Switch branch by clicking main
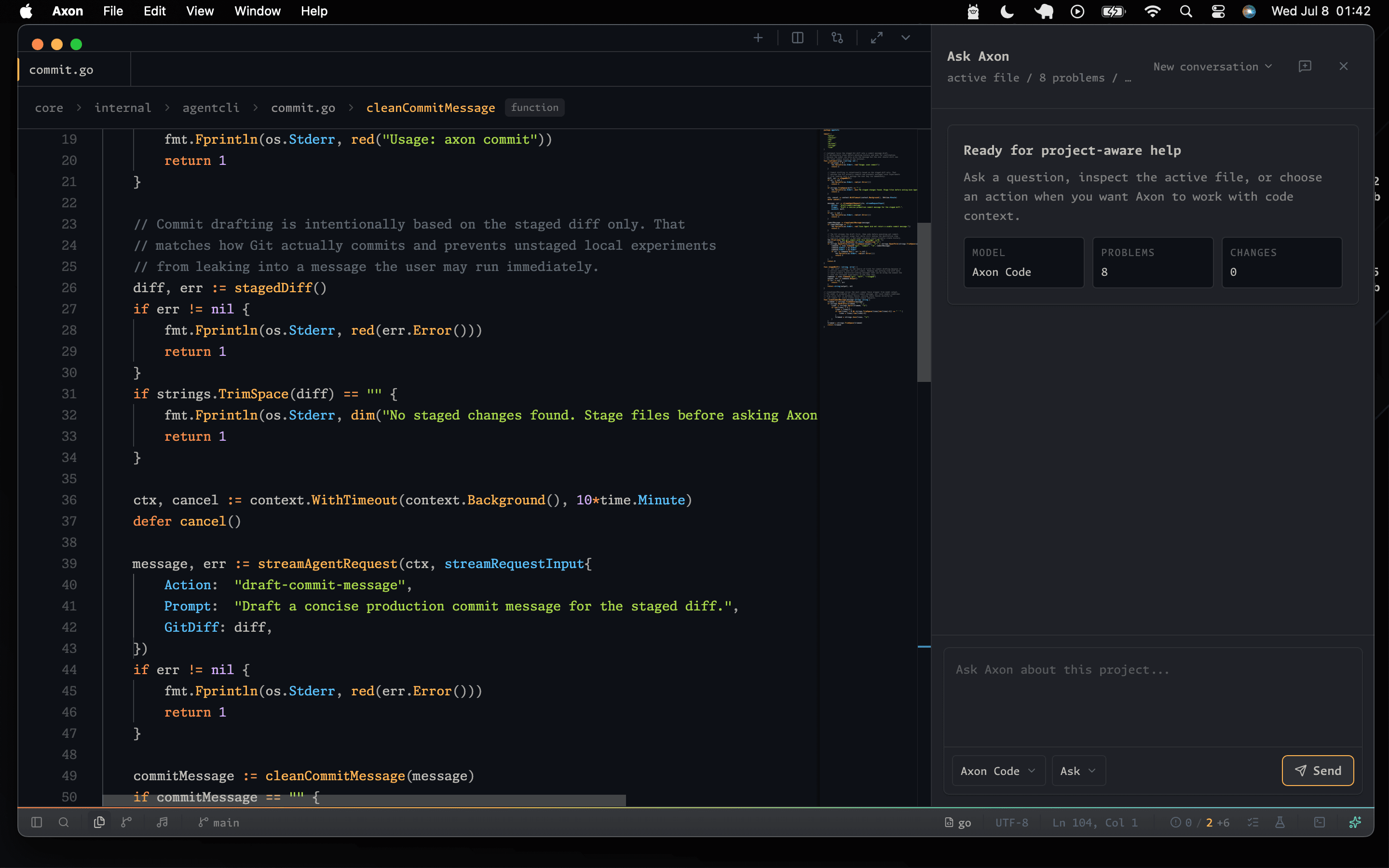The width and height of the screenshot is (1389, 868). [x=218, y=823]
